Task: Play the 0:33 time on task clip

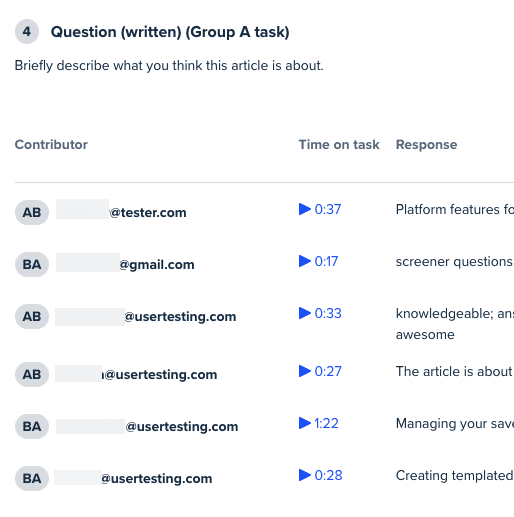Action: [x=320, y=313]
